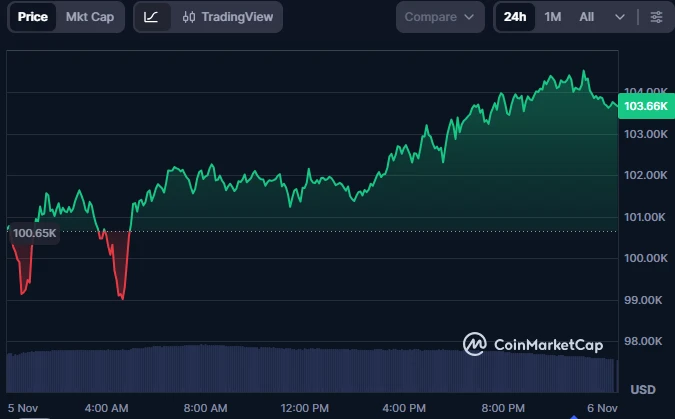The height and width of the screenshot is (419, 675).
Task: Open chart settings sliders icon
Action: pos(656,17)
